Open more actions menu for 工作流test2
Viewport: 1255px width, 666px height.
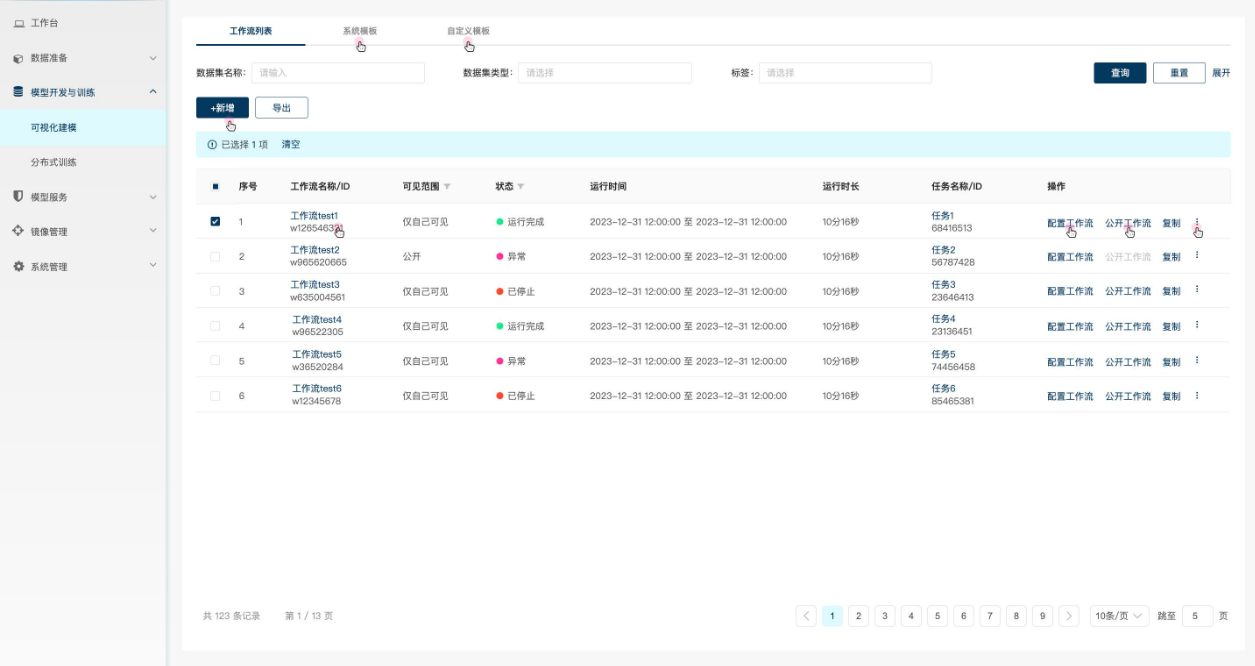(x=1197, y=256)
